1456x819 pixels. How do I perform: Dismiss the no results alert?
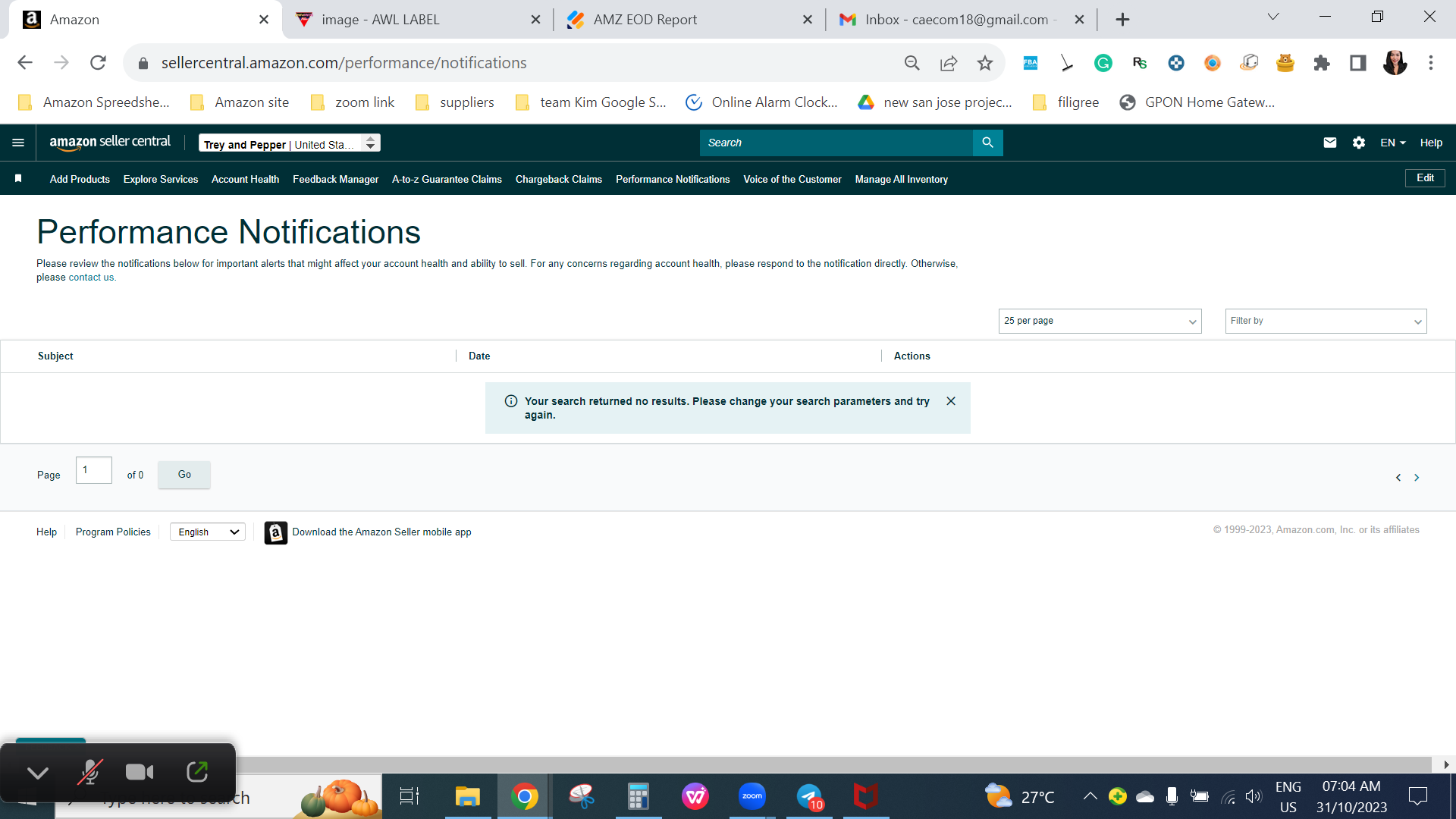(x=951, y=401)
